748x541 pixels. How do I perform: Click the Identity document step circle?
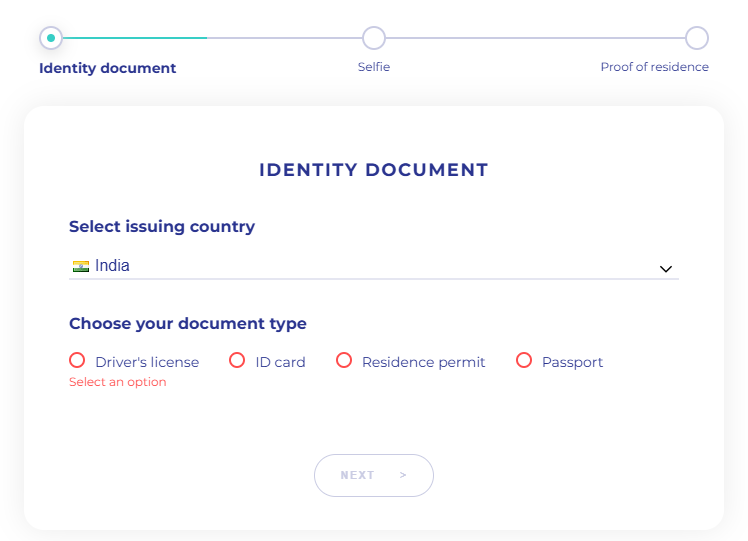[51, 38]
